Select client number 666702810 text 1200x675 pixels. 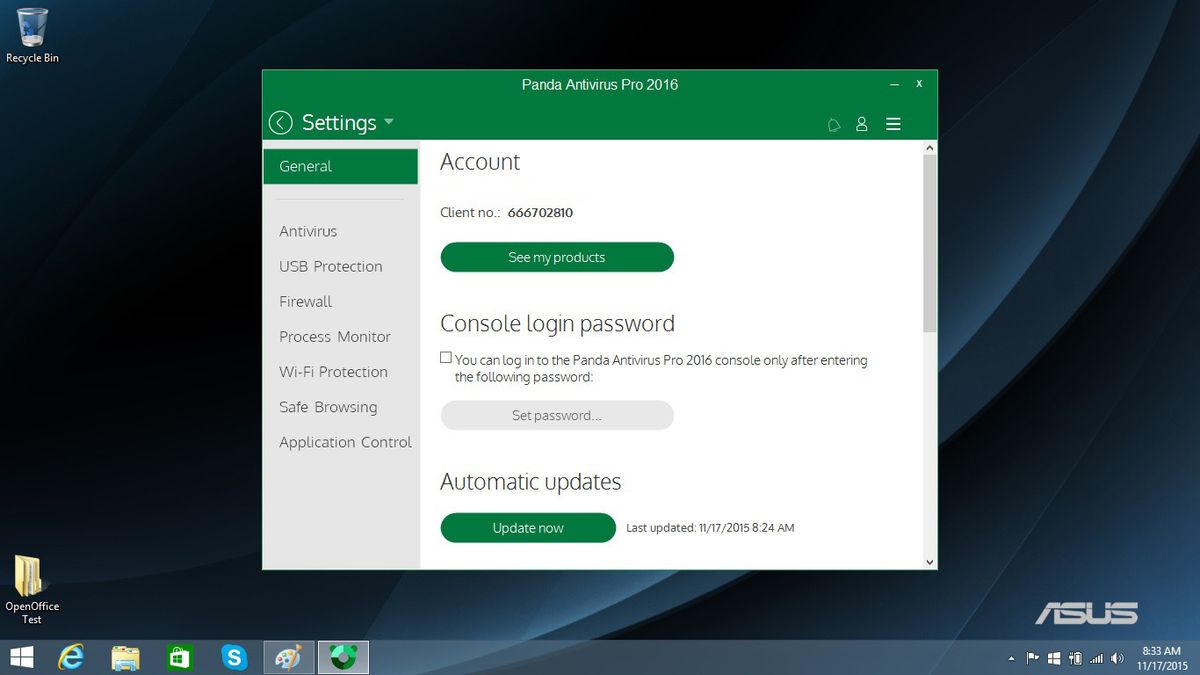pos(540,212)
